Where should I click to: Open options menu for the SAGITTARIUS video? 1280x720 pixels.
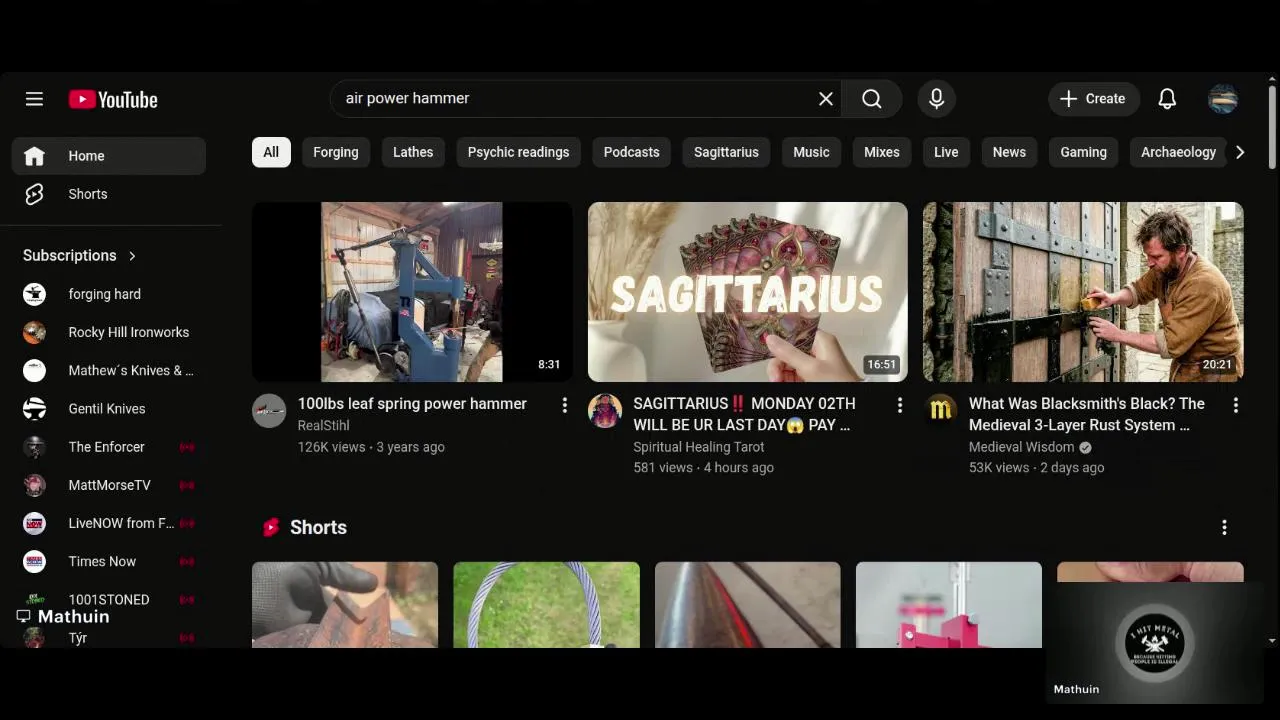coord(899,405)
